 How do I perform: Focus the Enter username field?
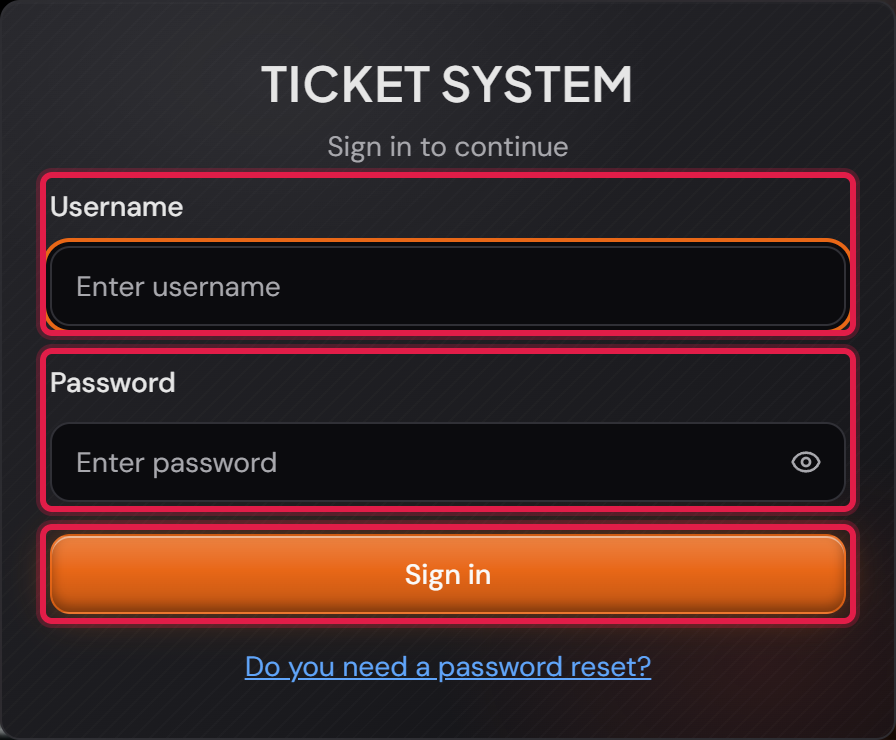point(447,286)
